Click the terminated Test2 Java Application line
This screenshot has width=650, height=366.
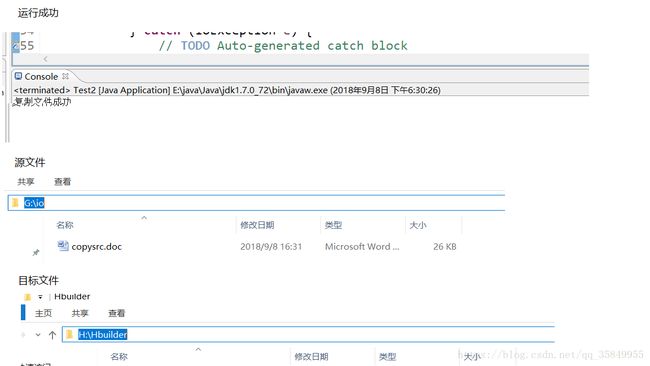tap(227, 90)
